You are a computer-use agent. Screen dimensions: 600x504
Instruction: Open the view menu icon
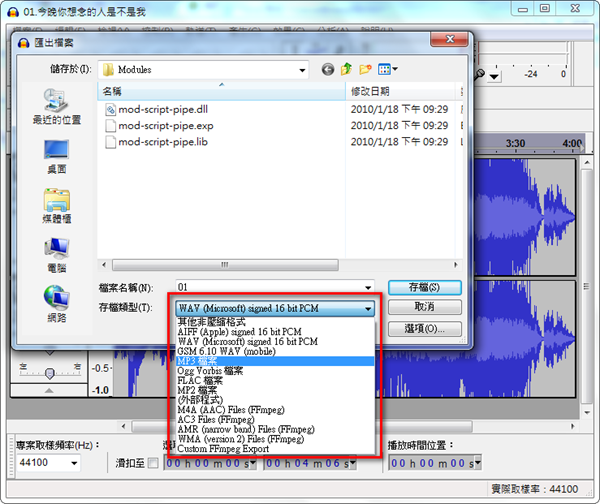[x=388, y=69]
